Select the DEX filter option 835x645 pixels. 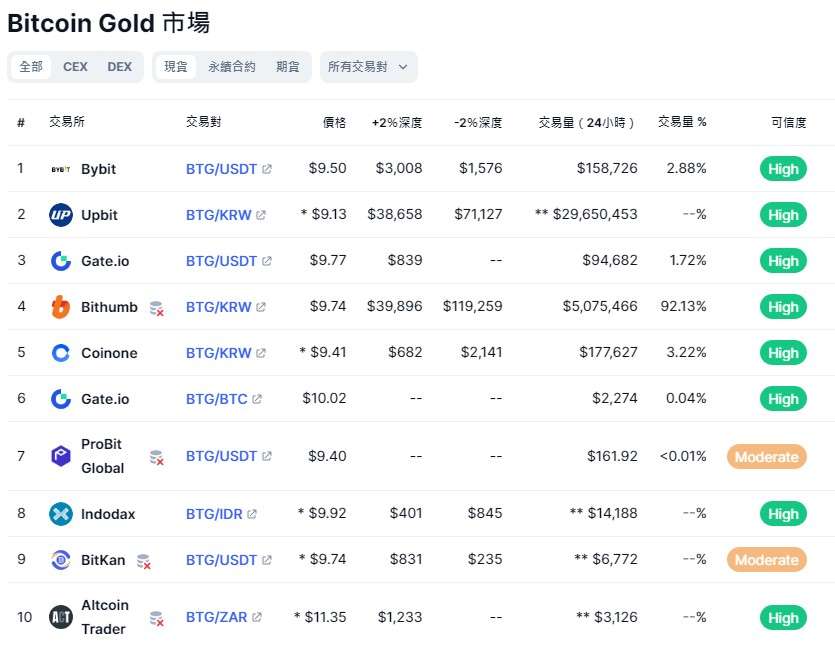pos(119,67)
